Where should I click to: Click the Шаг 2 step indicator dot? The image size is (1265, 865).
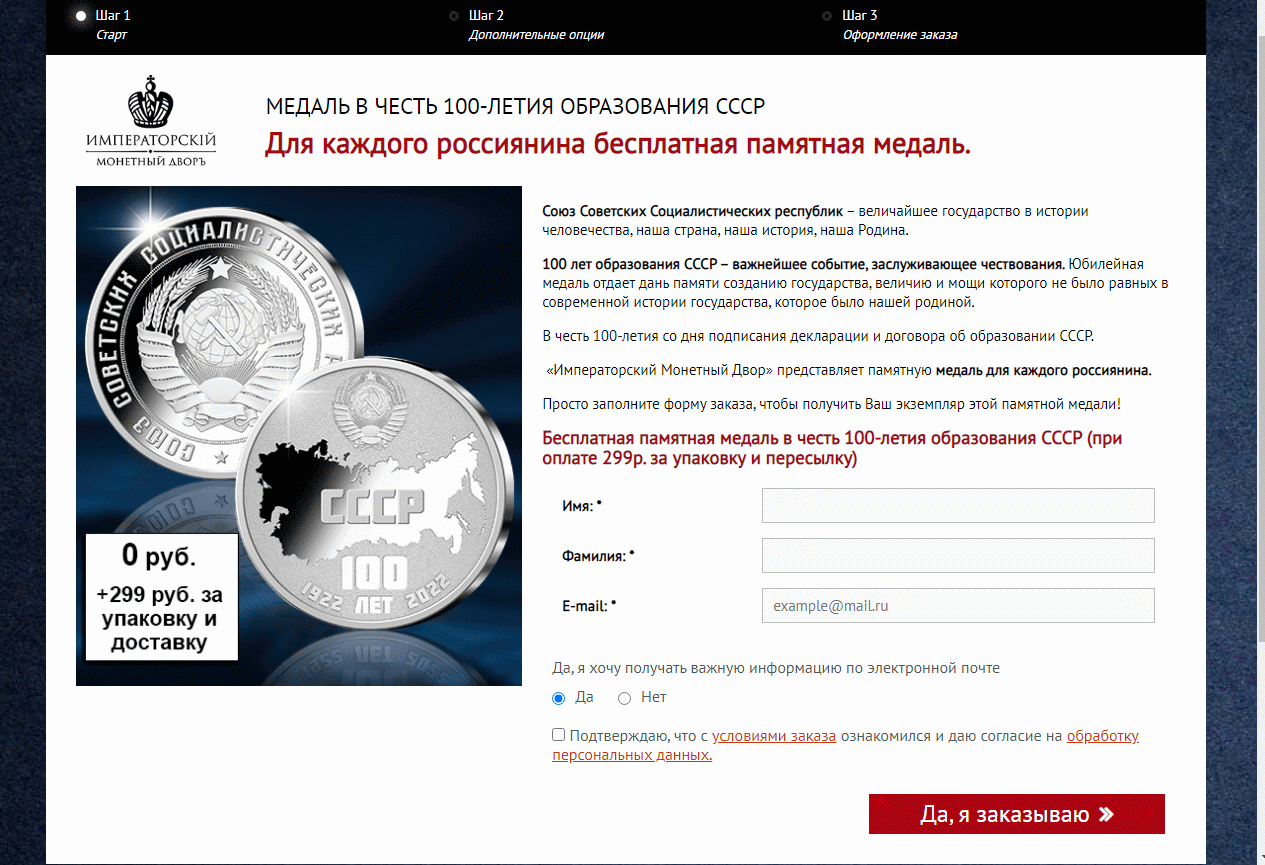coord(454,16)
